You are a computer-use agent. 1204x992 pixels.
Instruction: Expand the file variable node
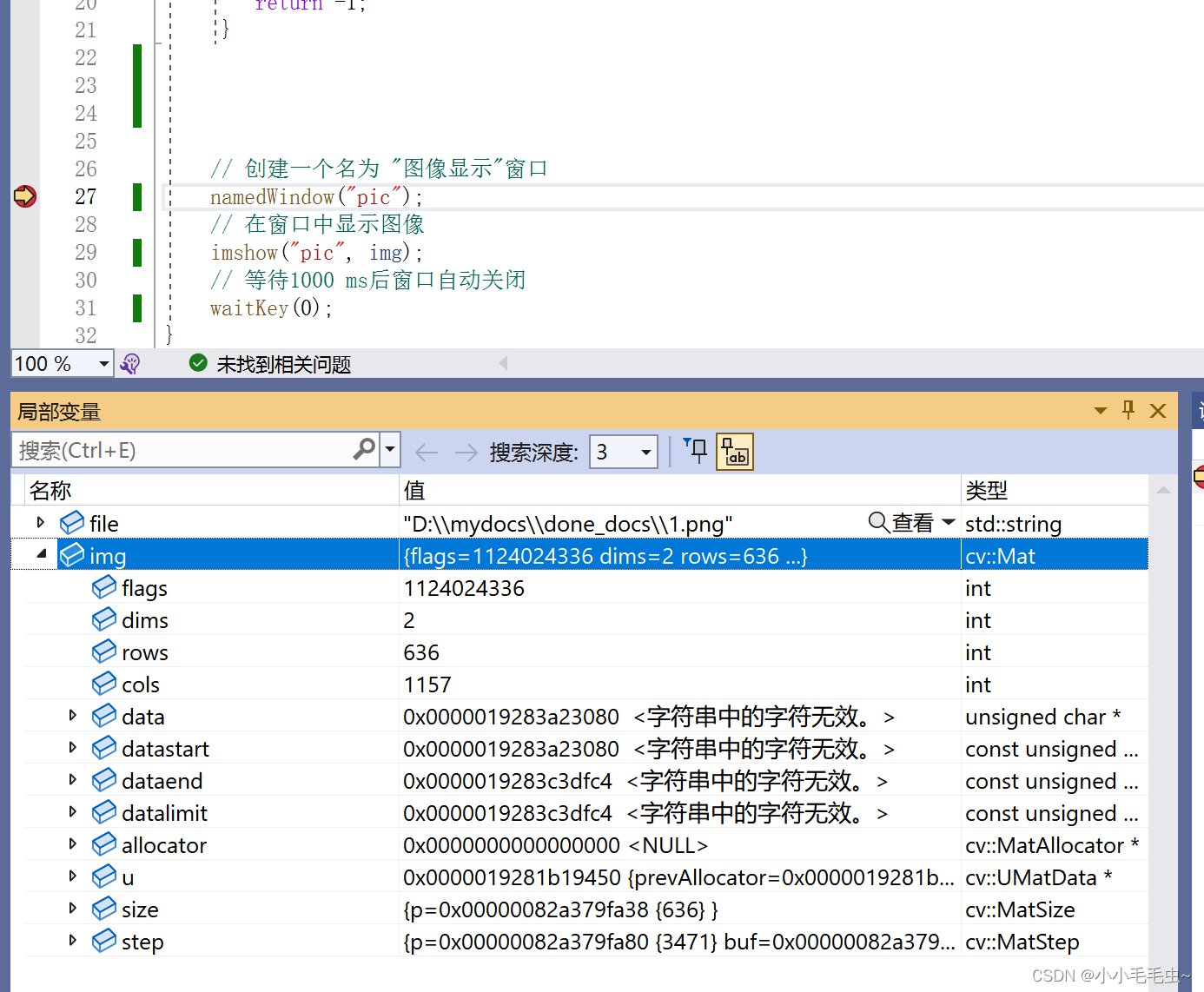(x=40, y=523)
